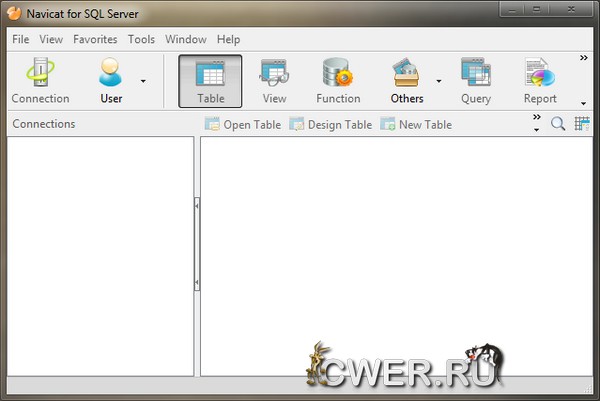This screenshot has width=600, height=401.
Task: Open the File menu
Action: (x=20, y=39)
